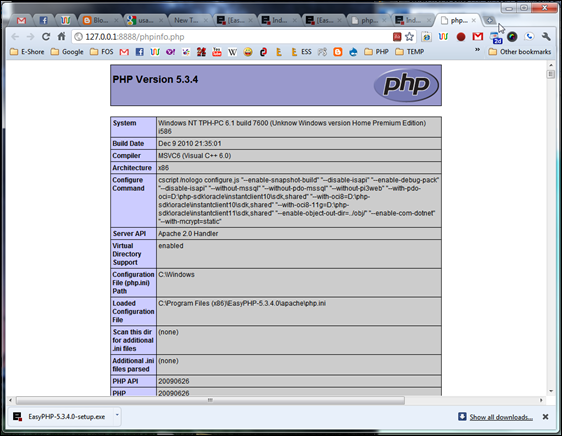This screenshot has width=562, height=436.
Task: Open the Facebook bookmark in bookmarks bar
Action: tap(139, 52)
